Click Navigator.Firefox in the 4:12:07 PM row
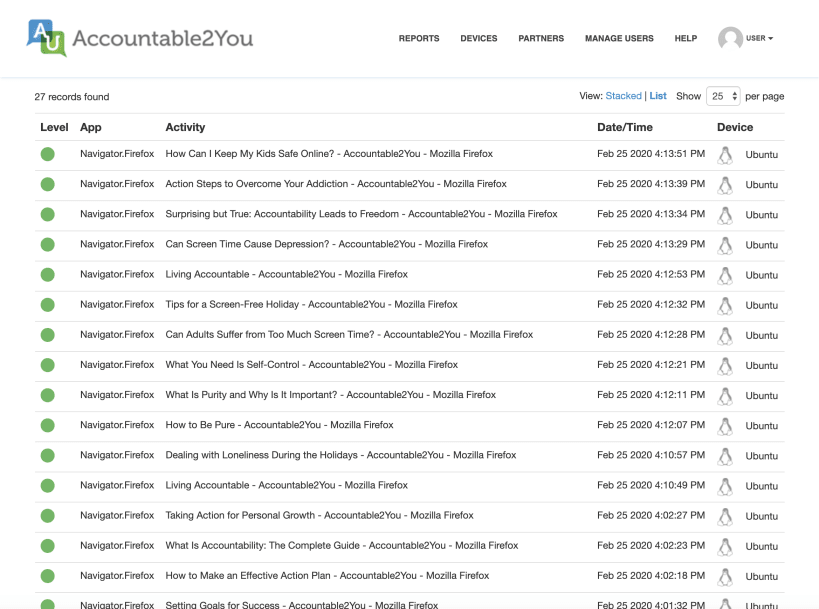The width and height of the screenshot is (819, 609). point(117,425)
